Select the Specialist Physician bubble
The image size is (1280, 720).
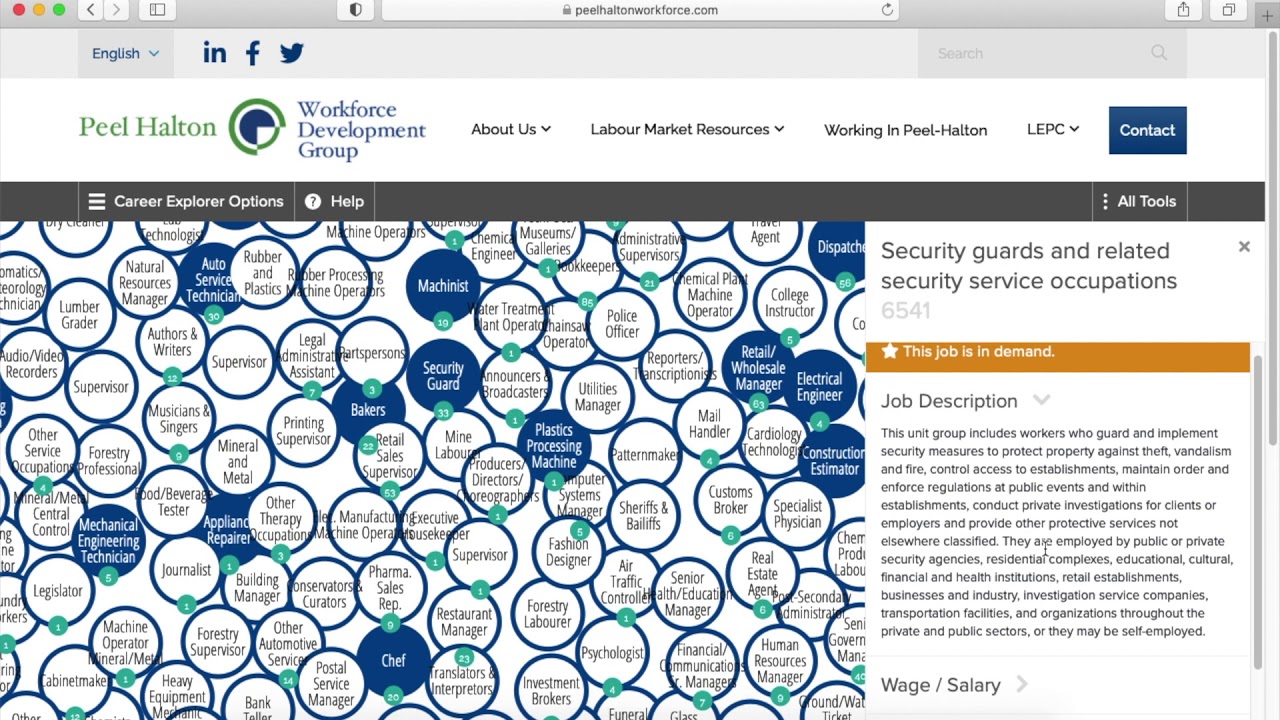click(x=797, y=514)
